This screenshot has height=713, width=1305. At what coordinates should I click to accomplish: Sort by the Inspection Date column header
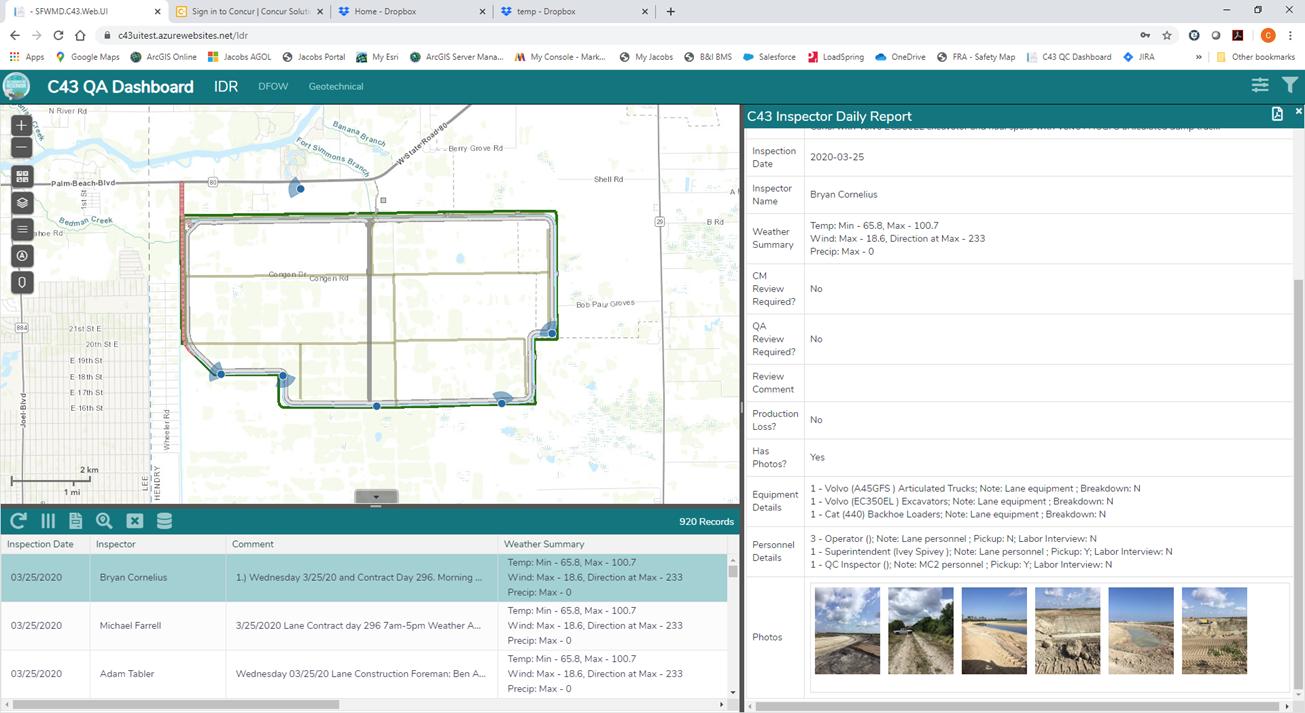click(40, 544)
